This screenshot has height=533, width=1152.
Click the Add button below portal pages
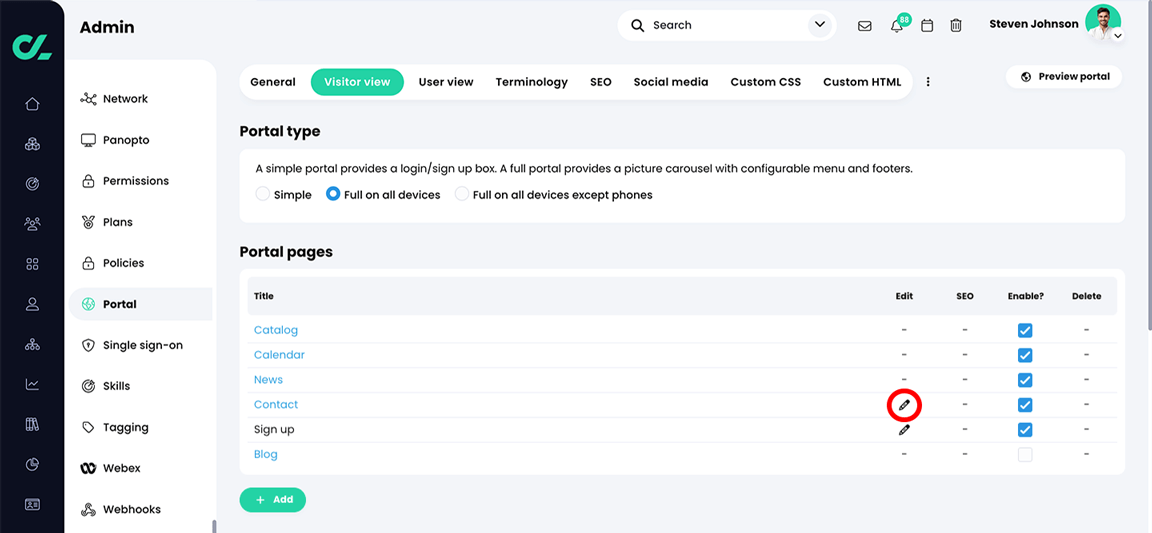[273, 500]
